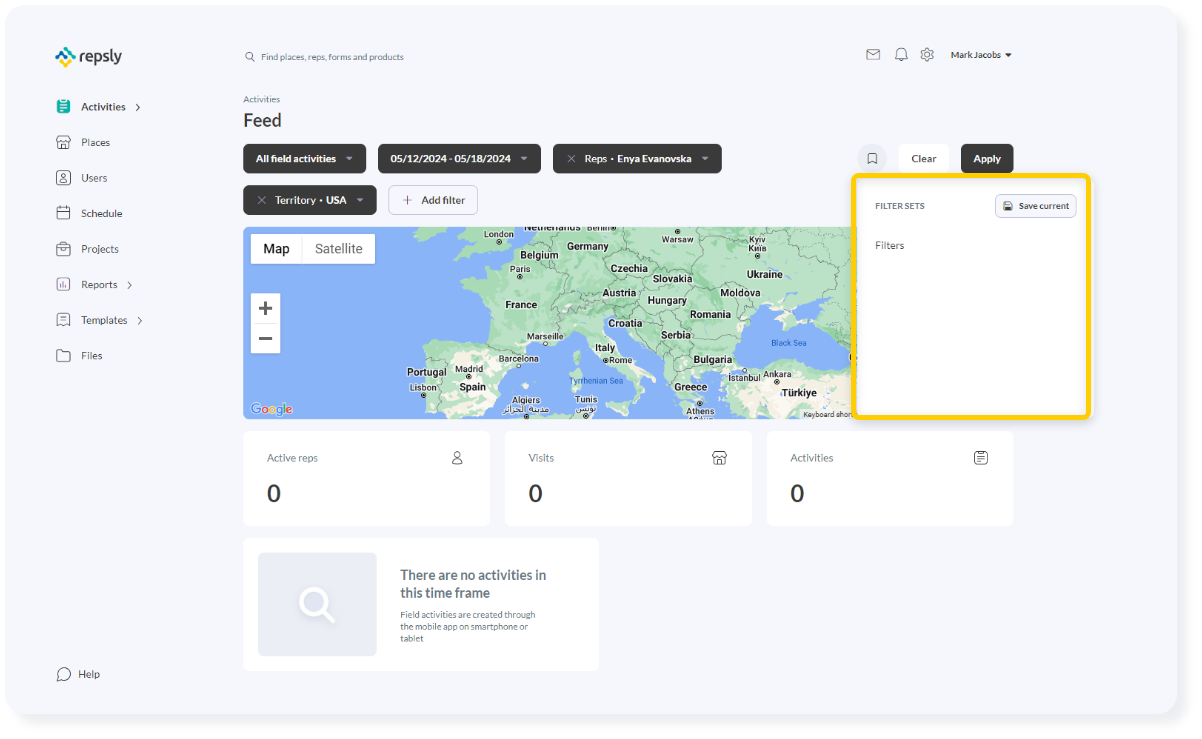Click the Active reps card
Viewport: 1202px width, 739px height.
coord(366,479)
